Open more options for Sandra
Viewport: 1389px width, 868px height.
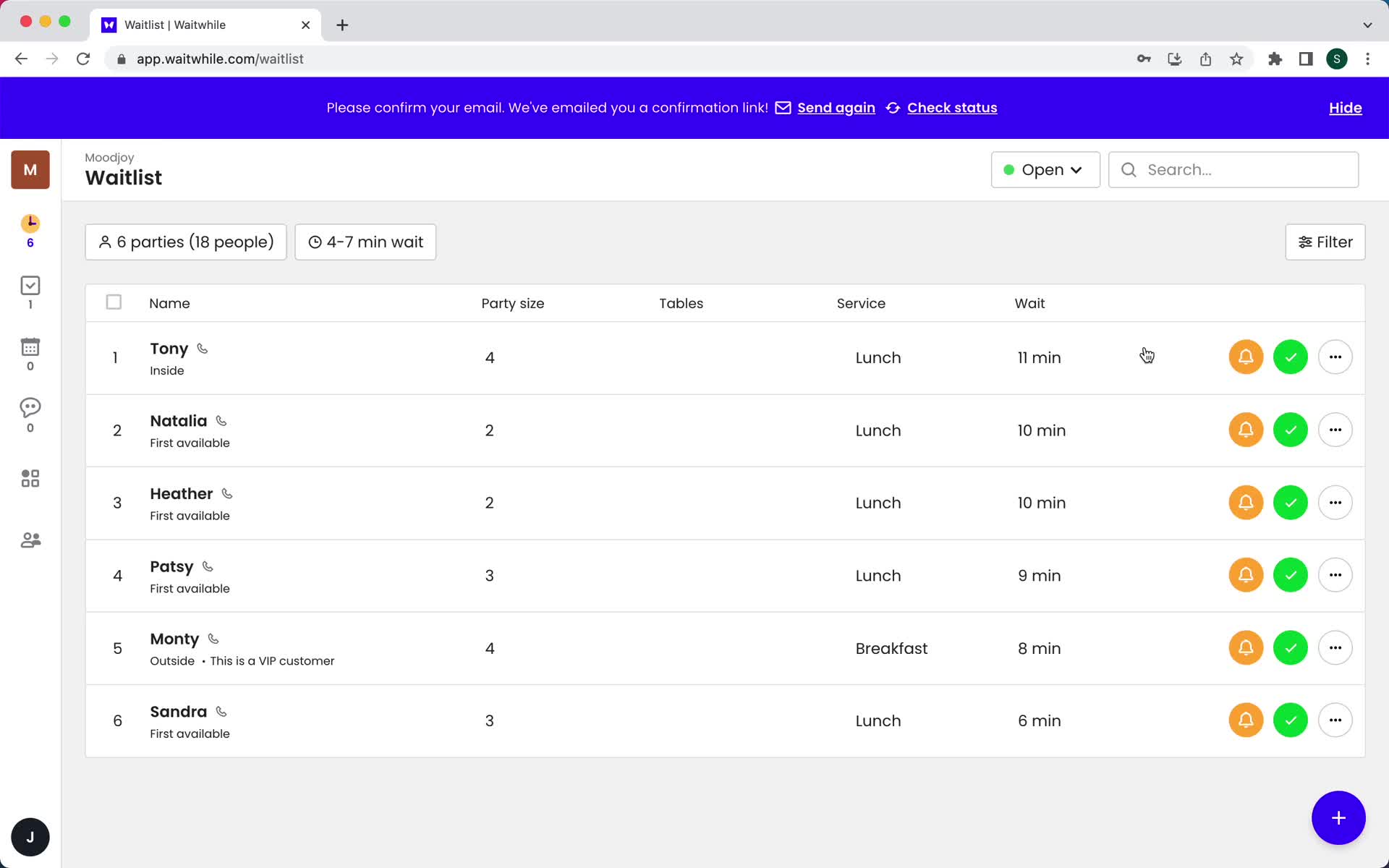pyautogui.click(x=1335, y=720)
